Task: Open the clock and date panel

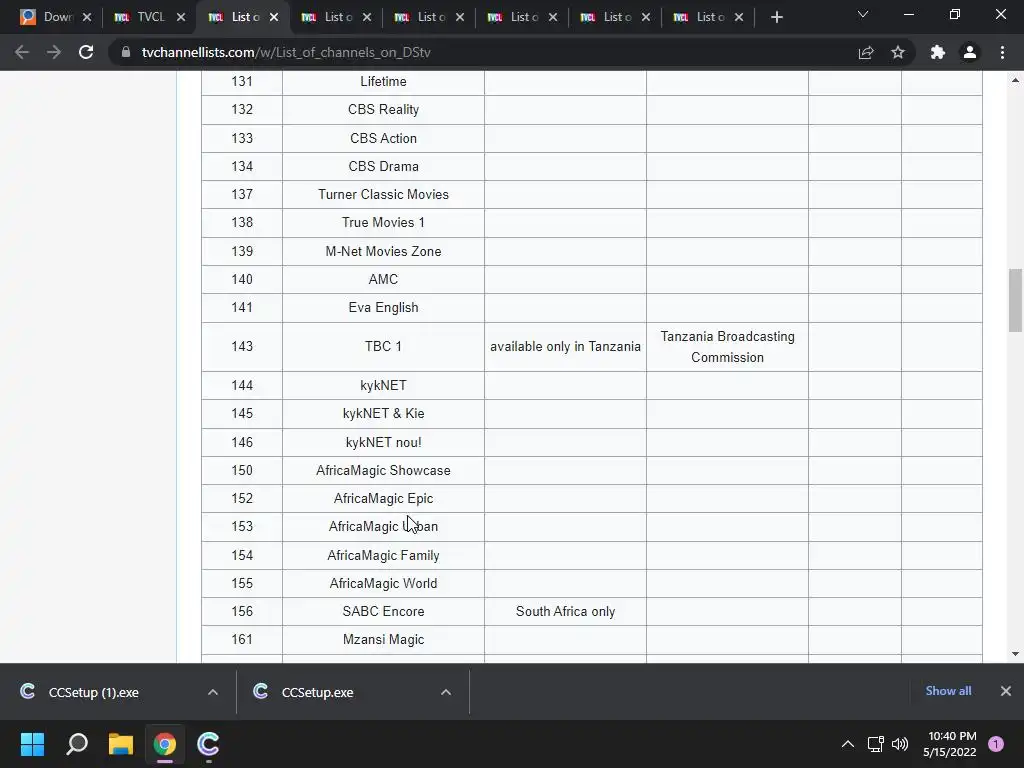Action: [x=950, y=744]
